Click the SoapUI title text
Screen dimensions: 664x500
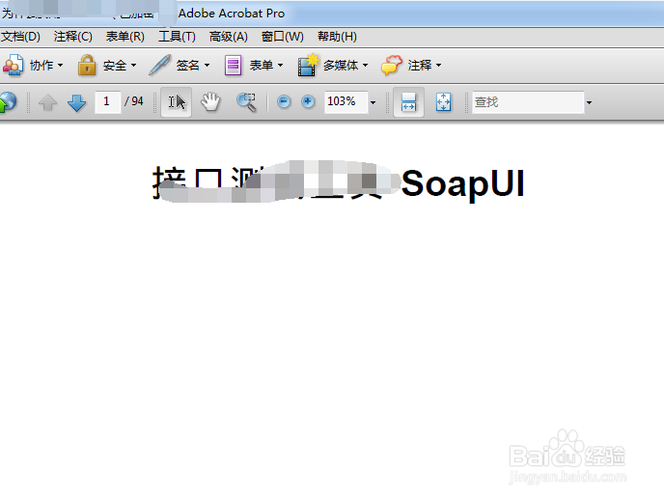point(463,183)
